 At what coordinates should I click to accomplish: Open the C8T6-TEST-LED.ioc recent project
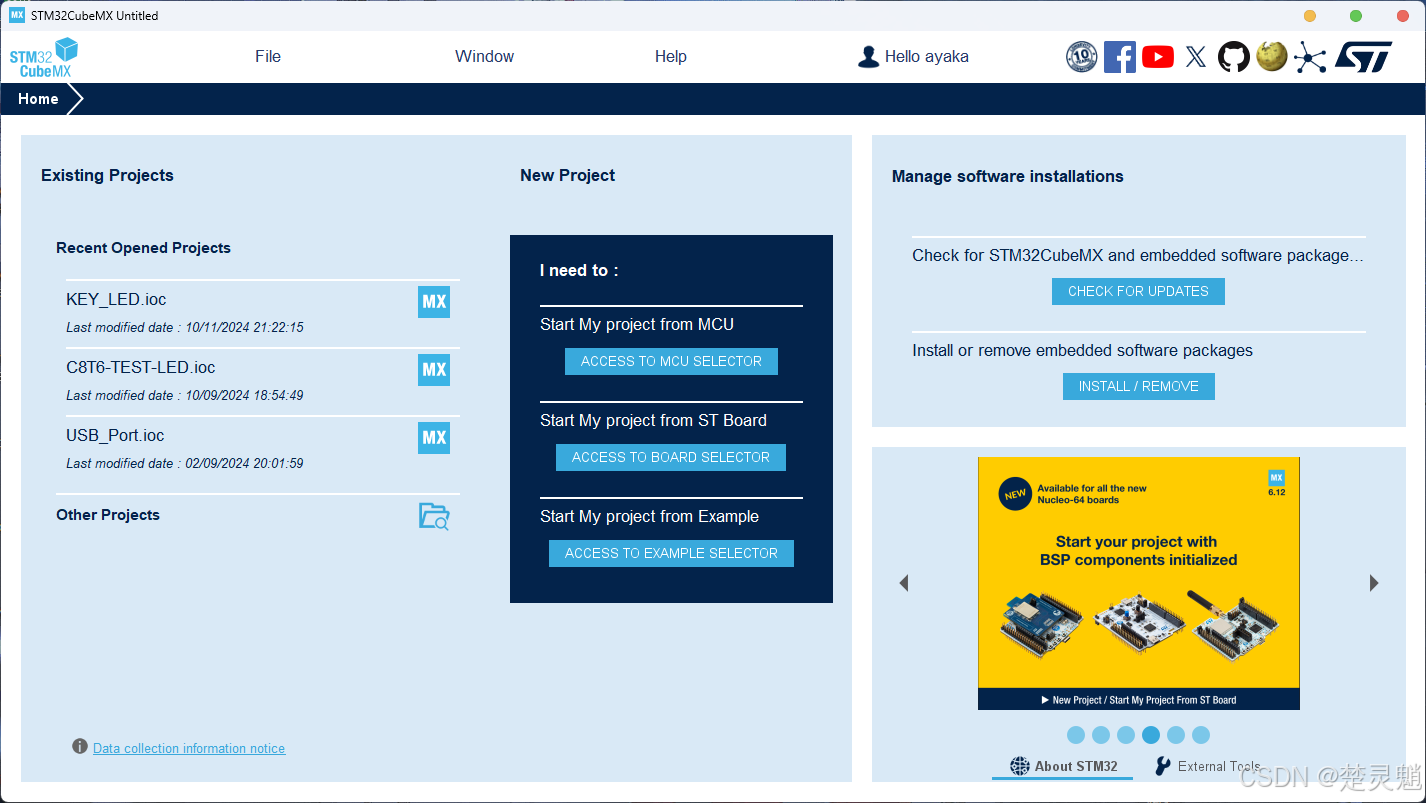tap(141, 367)
